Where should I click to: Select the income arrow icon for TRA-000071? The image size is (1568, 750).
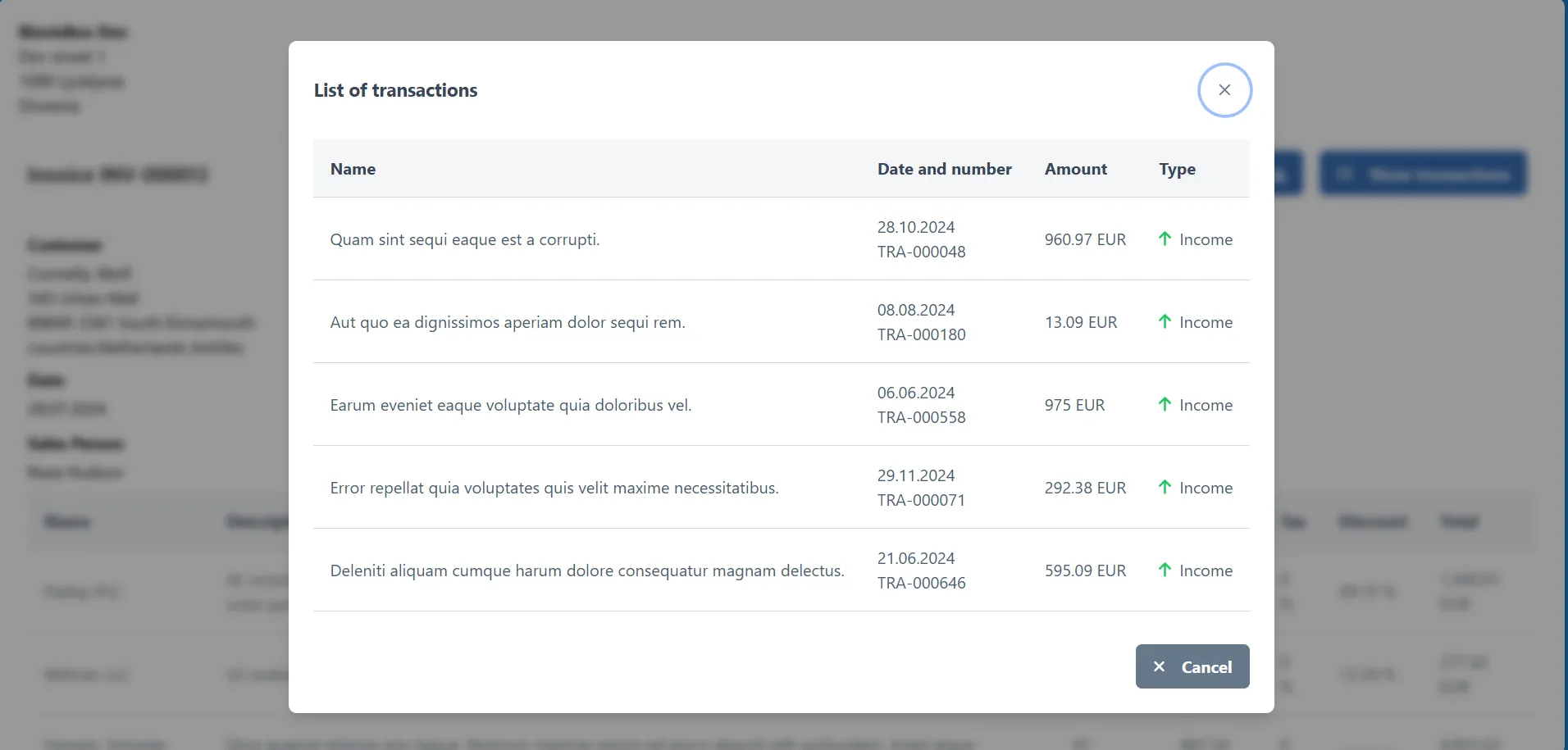(1165, 487)
